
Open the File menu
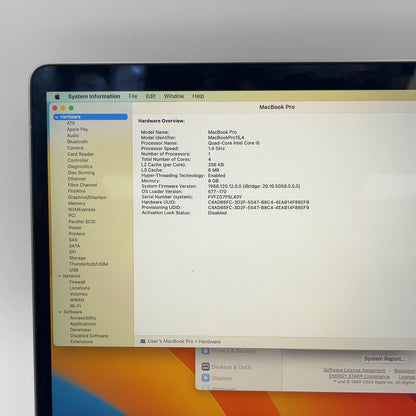133,96
